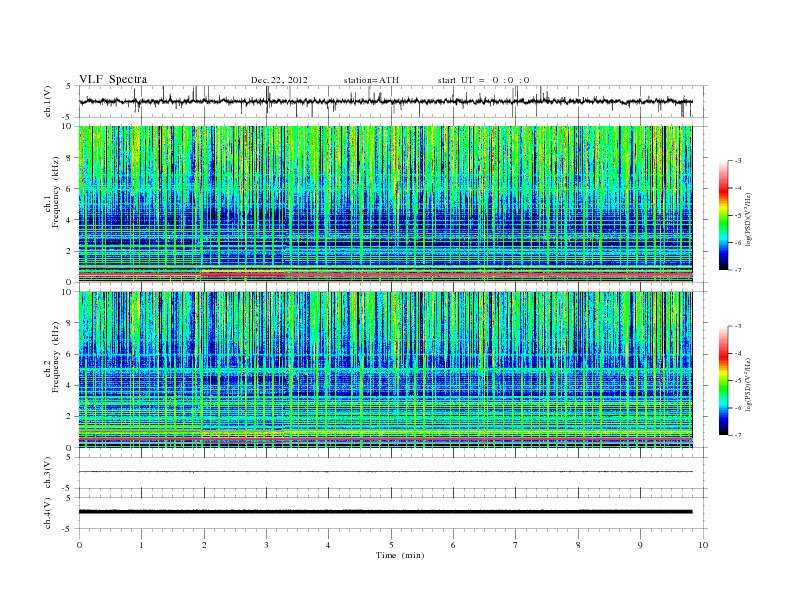This screenshot has height=612, width=792.
Task: Click inside the ch.2 spectrogram panel
Action: (x=390, y=369)
